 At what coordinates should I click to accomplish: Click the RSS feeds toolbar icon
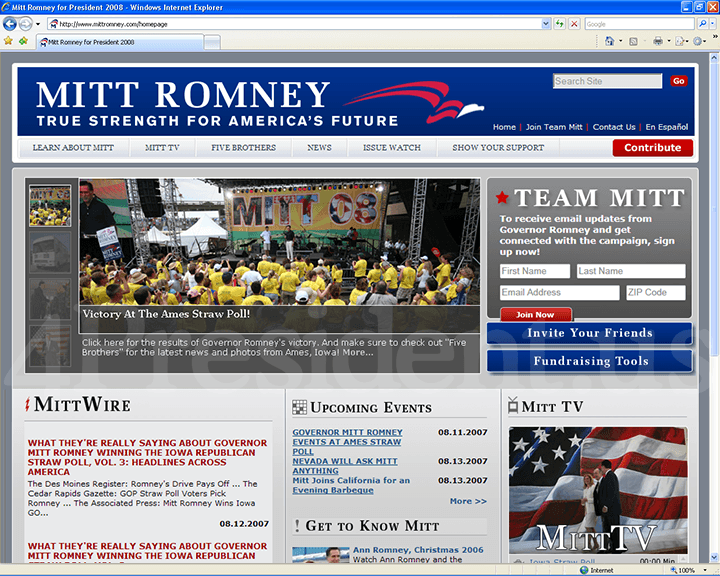(633, 41)
